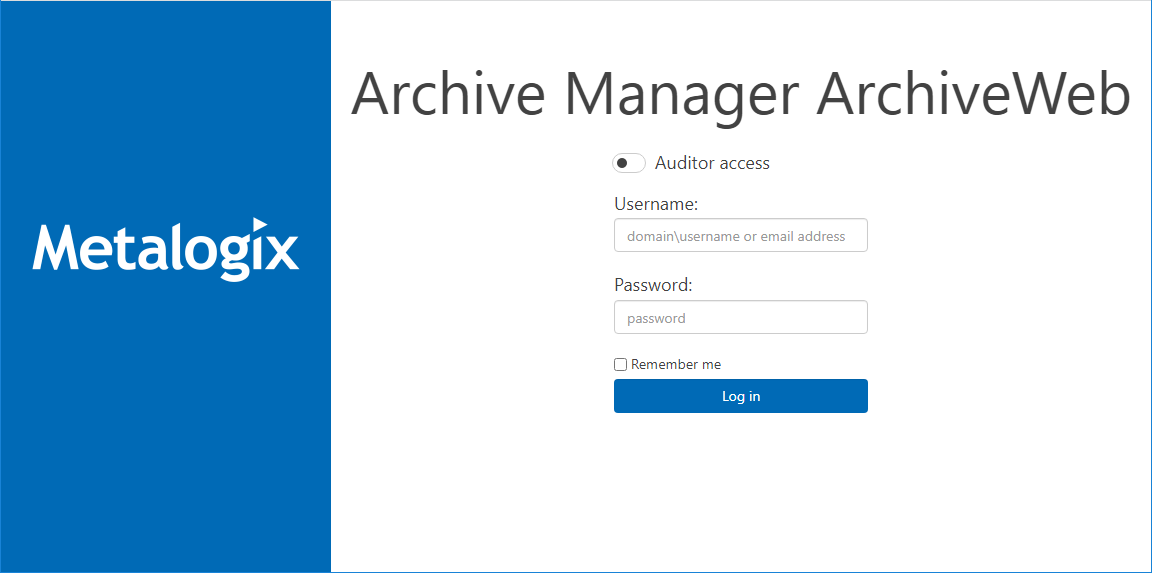Toggle the Auditor access switch
1152x573 pixels.
click(629, 163)
